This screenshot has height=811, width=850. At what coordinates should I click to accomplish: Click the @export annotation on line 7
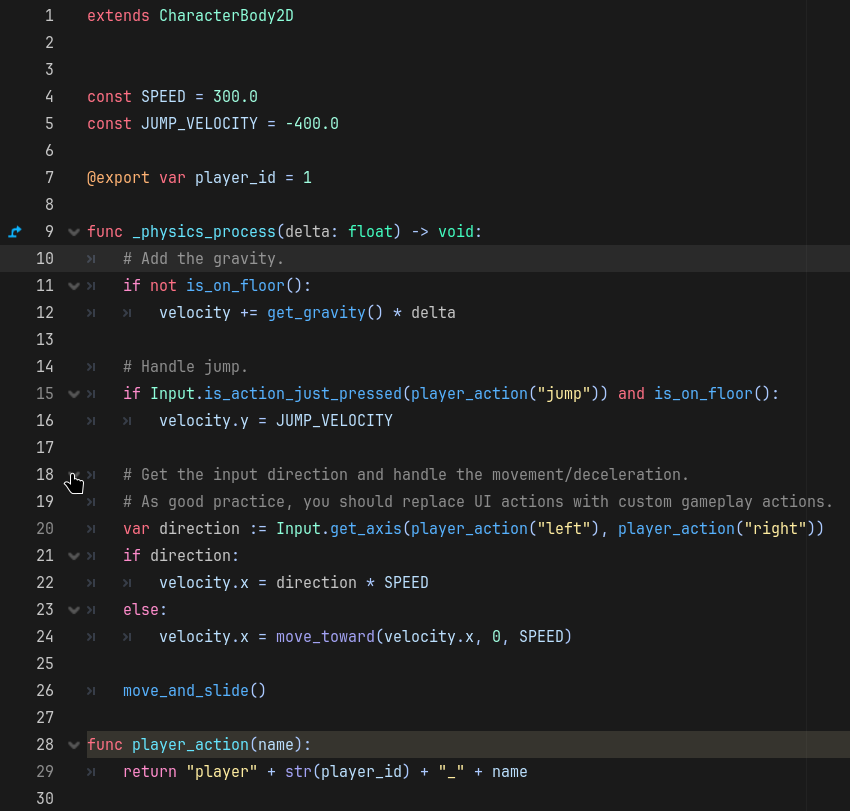coord(118,178)
